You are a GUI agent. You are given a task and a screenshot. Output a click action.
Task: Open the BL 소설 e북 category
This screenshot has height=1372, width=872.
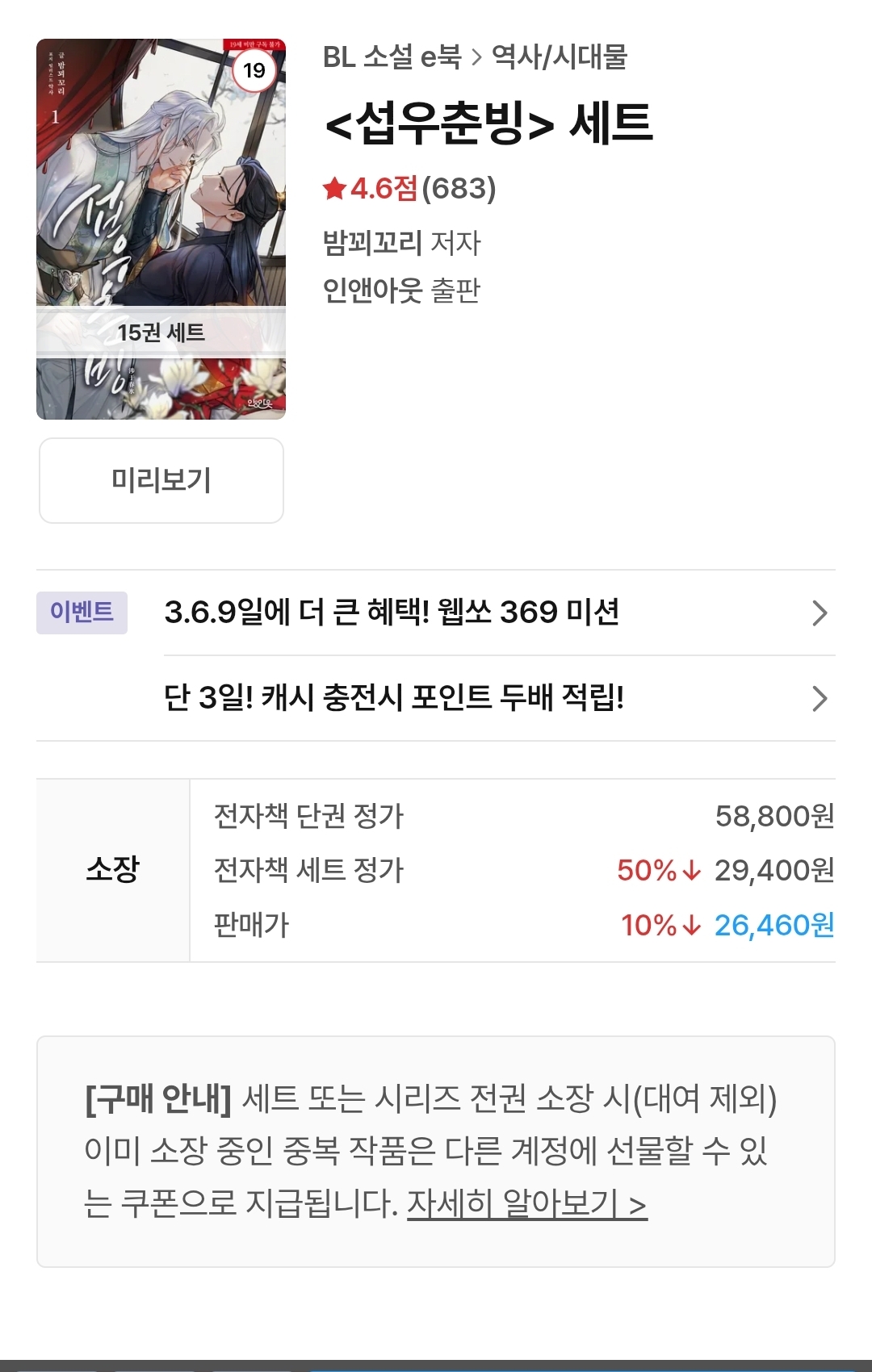(x=392, y=57)
